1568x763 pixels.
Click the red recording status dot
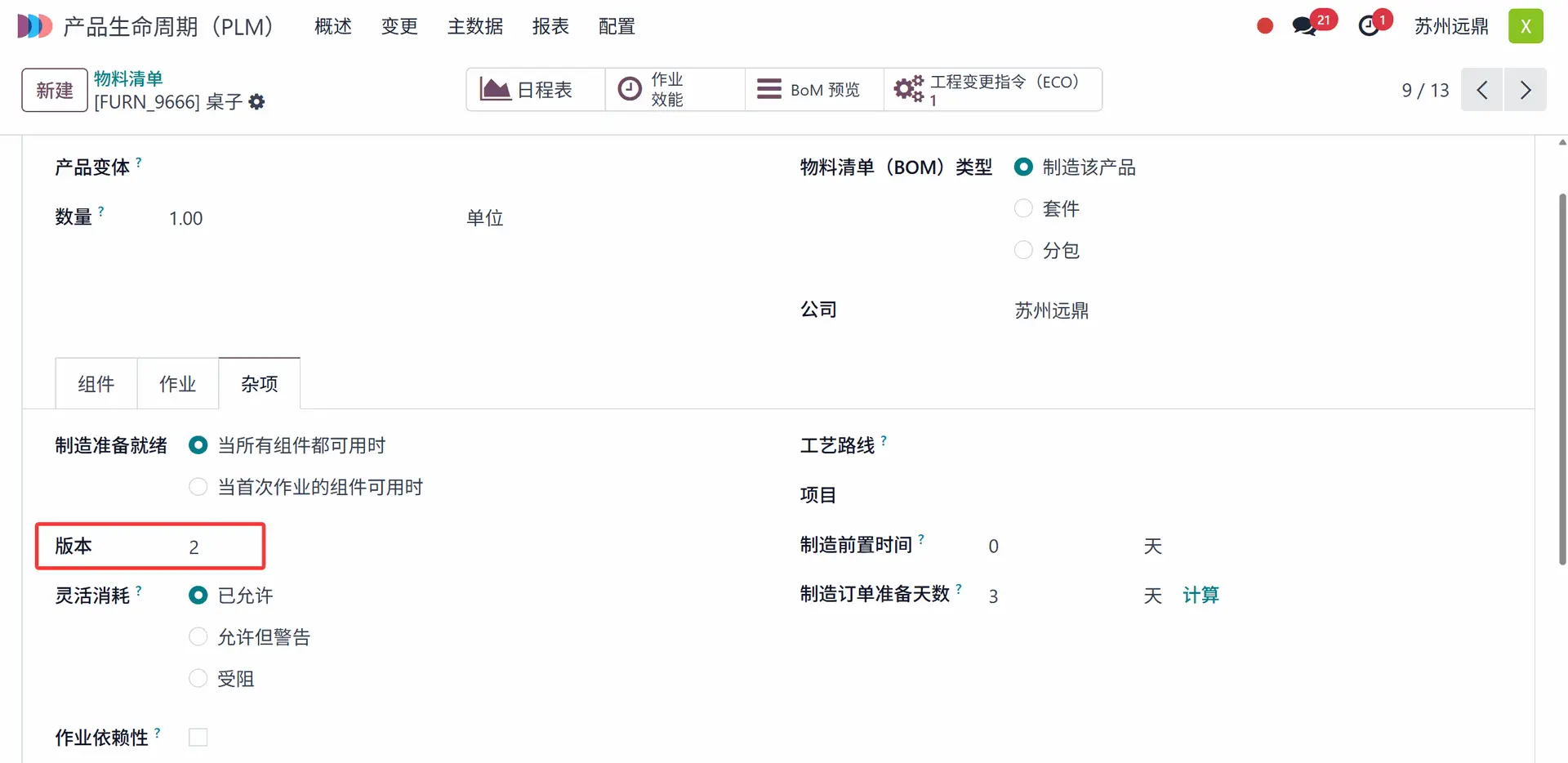[1265, 26]
